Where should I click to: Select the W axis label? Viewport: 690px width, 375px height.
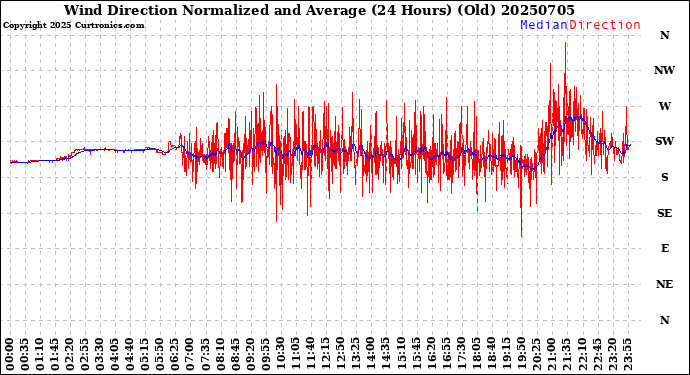point(664,106)
